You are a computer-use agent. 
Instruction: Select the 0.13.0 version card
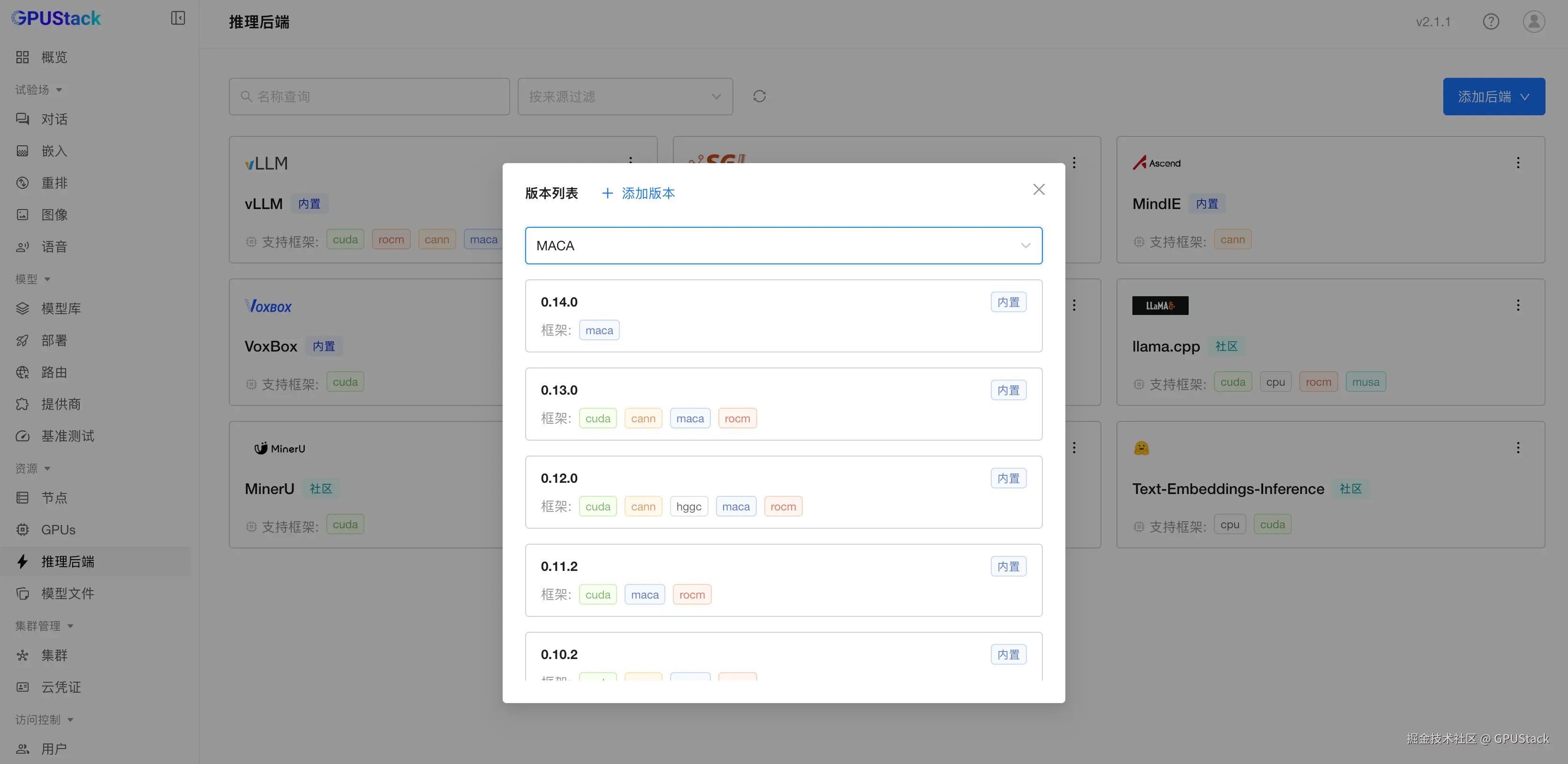pyautogui.click(x=784, y=404)
